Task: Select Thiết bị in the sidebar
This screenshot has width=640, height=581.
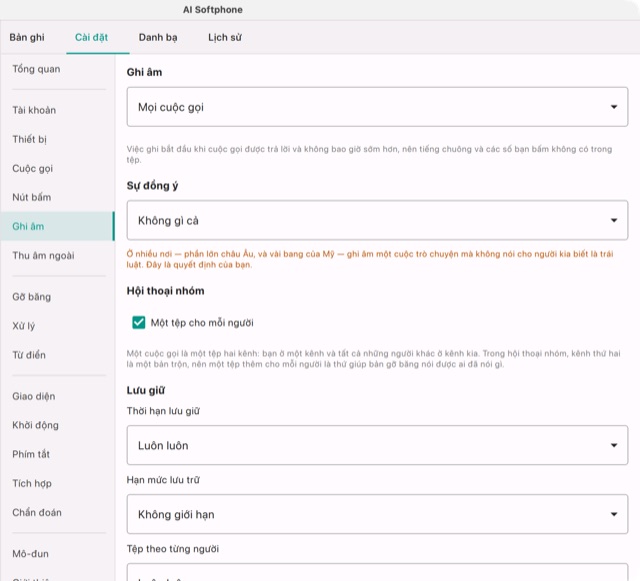Action: click(58, 139)
